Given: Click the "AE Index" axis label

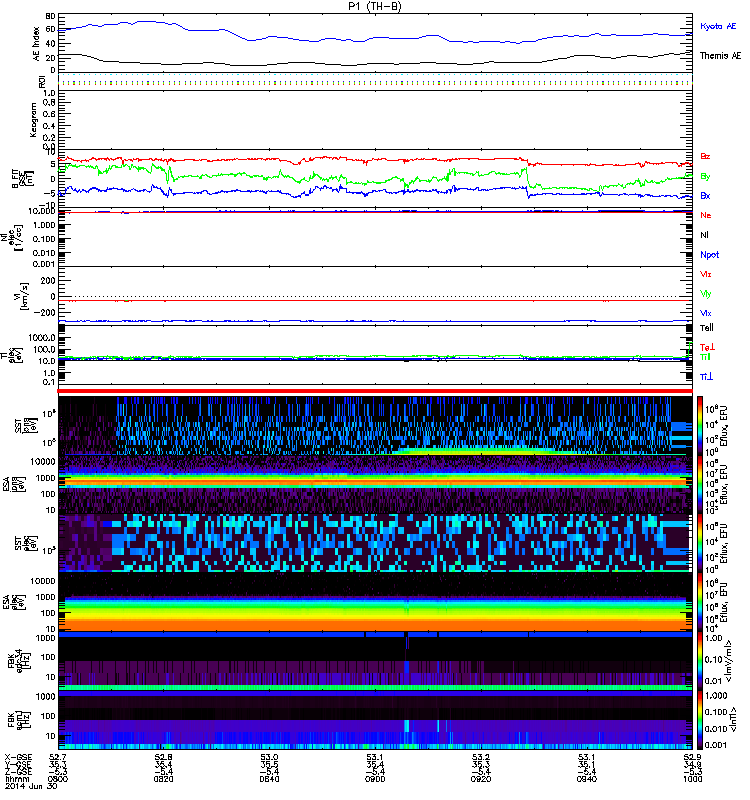Looking at the screenshot, I should tap(36, 44).
